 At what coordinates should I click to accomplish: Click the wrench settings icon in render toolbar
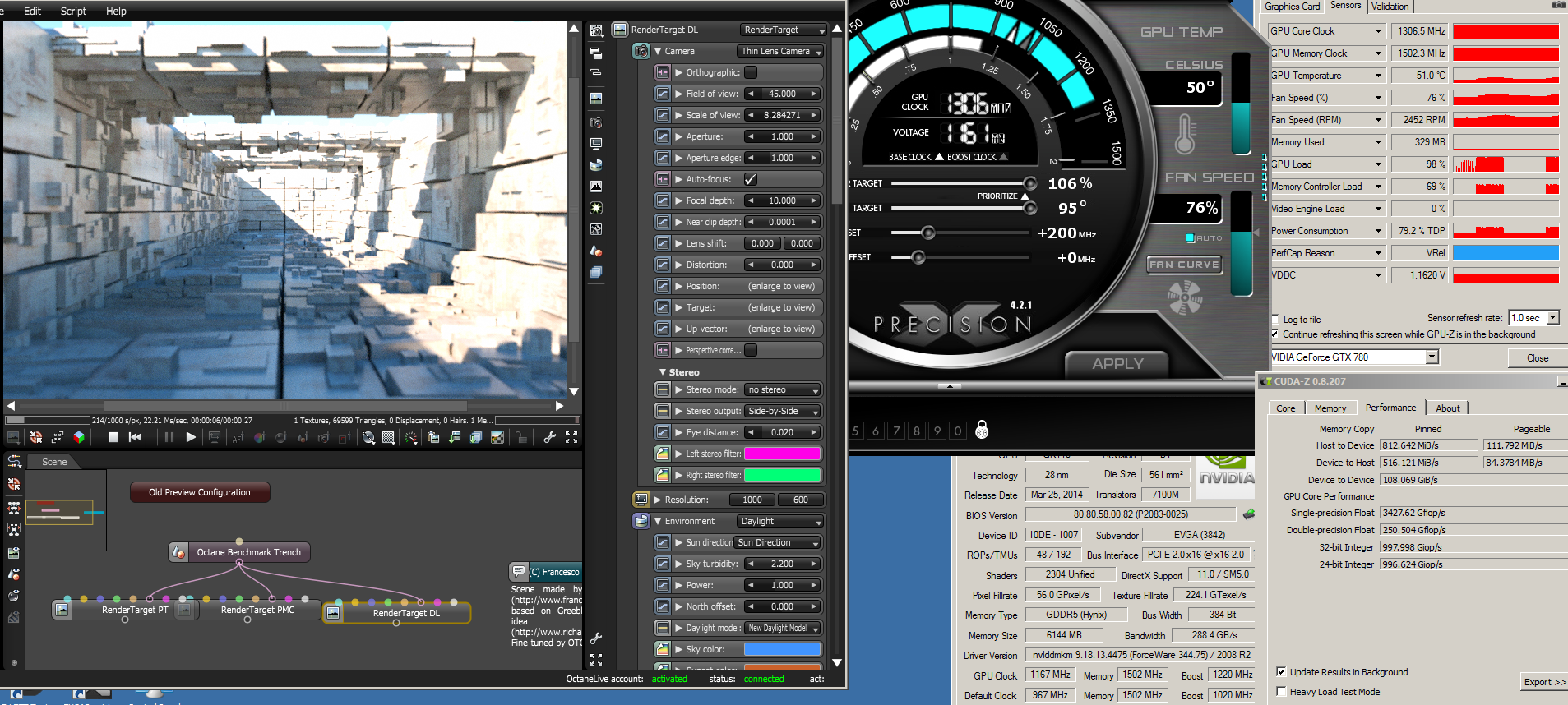click(549, 437)
